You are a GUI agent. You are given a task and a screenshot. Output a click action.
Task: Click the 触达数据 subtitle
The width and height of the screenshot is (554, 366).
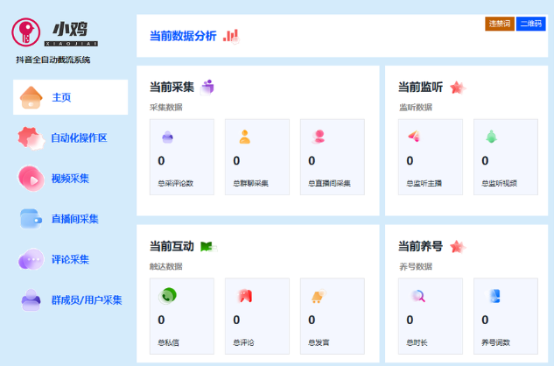click(166, 267)
